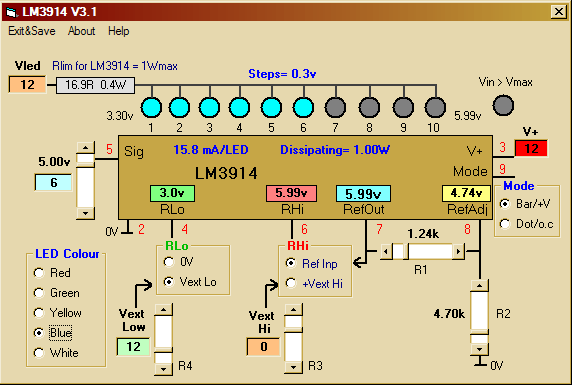Click the Vled value field showing 12
This screenshot has width=572, height=385.
click(x=27, y=85)
